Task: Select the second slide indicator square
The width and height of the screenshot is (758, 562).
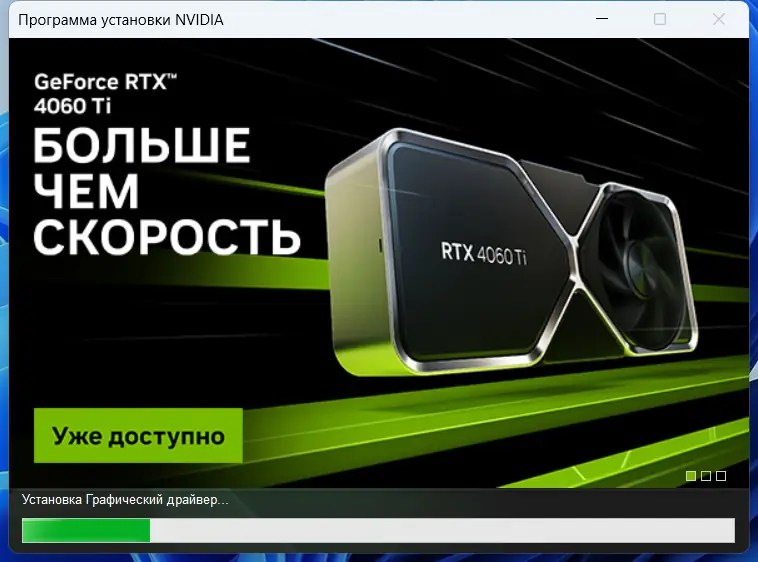Action: (x=706, y=476)
